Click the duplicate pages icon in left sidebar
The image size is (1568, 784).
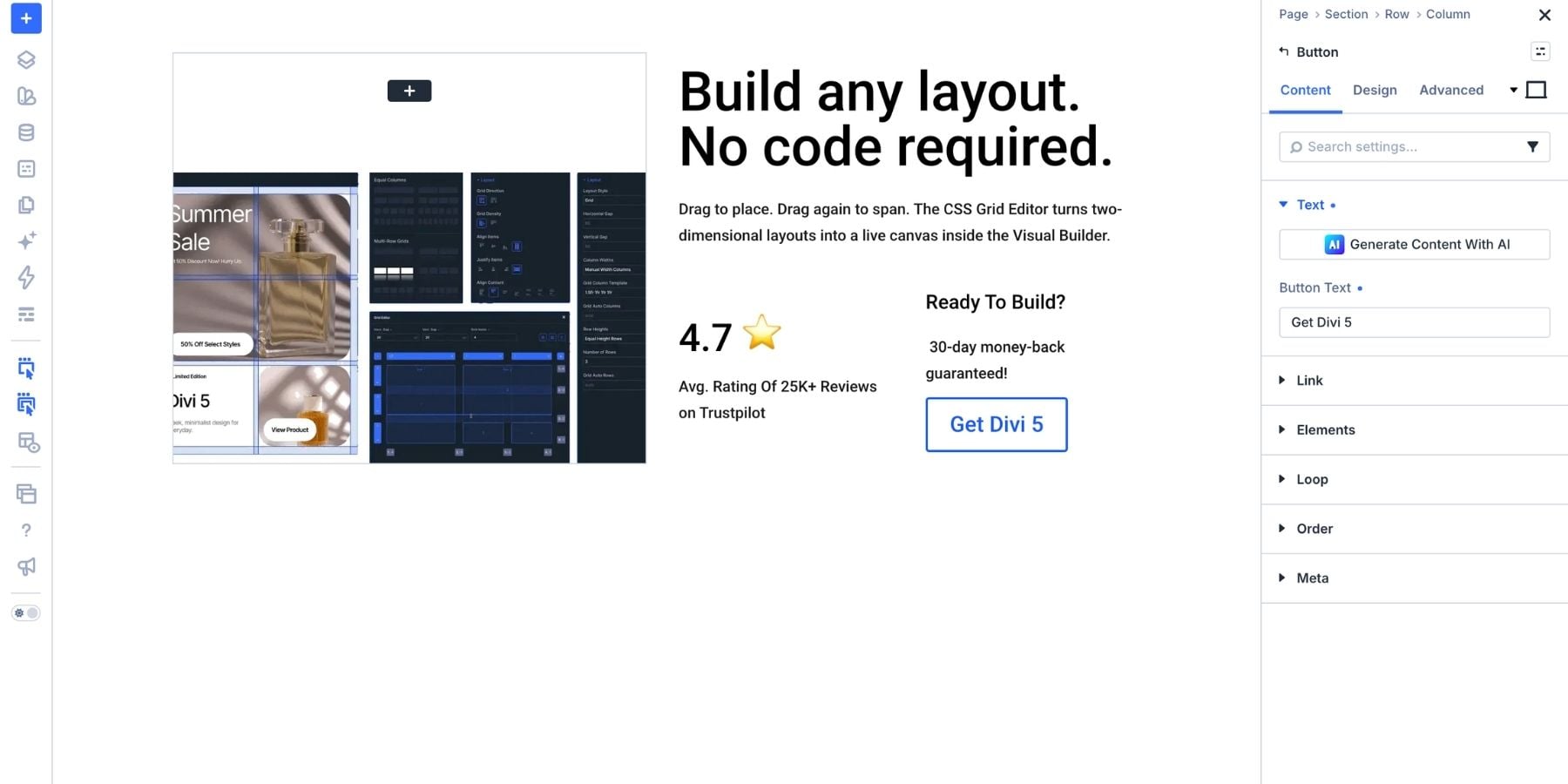pyautogui.click(x=26, y=205)
